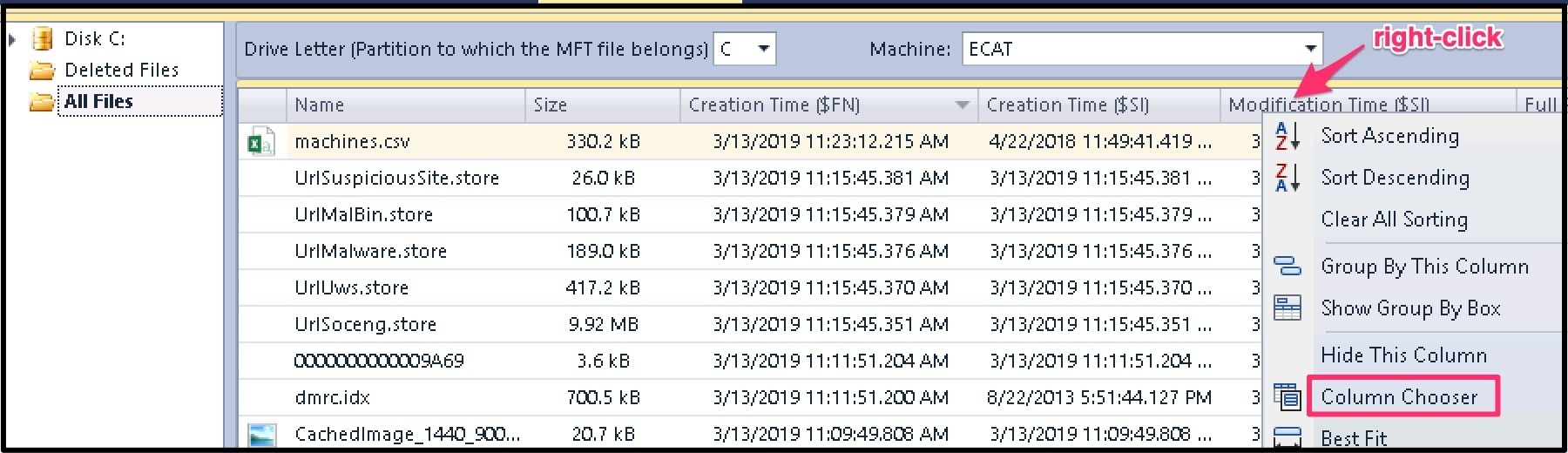Click the Disk C: drive icon
This screenshot has height=453, width=1568.
[42, 39]
